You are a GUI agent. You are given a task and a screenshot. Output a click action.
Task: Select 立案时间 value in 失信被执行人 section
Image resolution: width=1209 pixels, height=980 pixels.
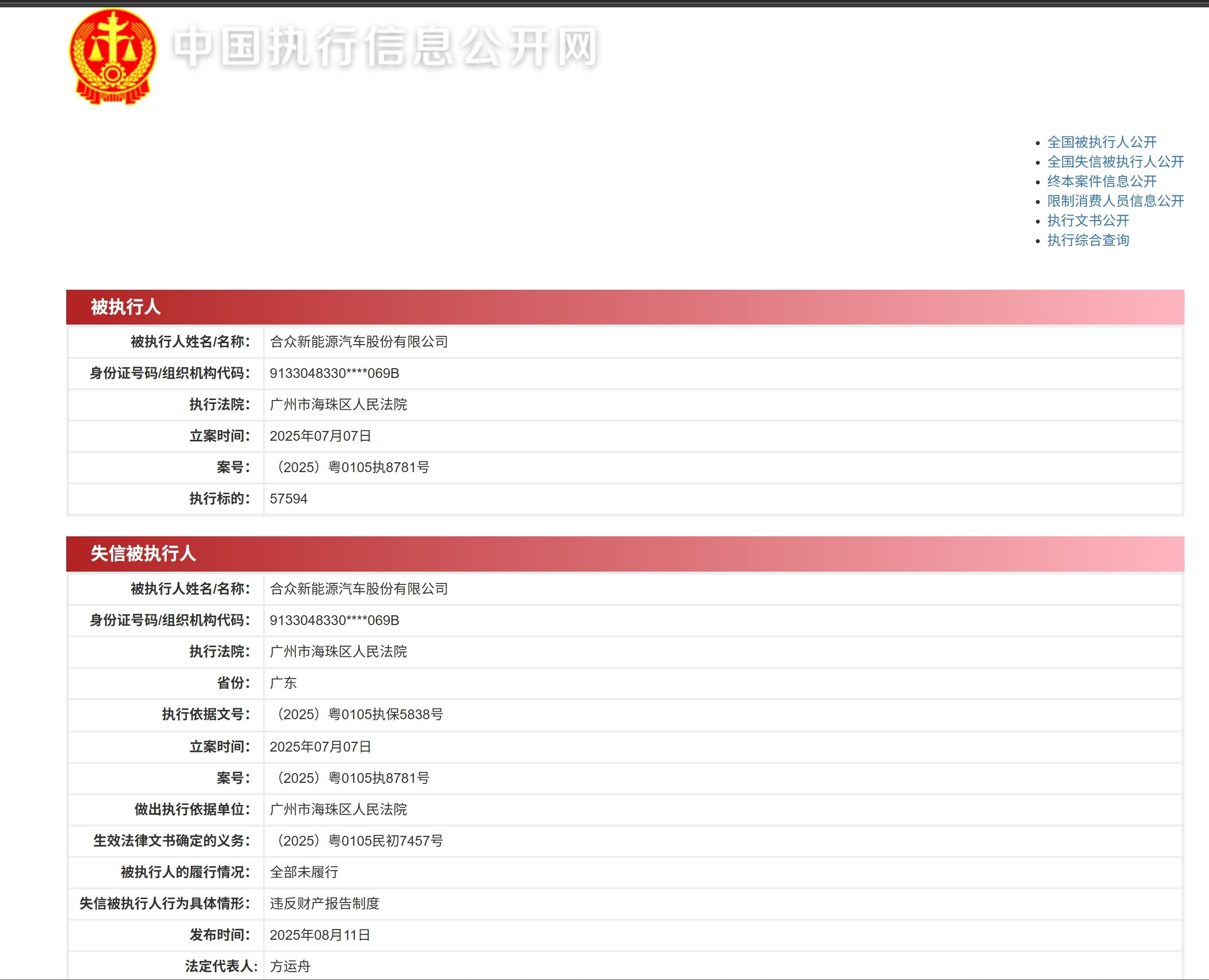coord(320,746)
